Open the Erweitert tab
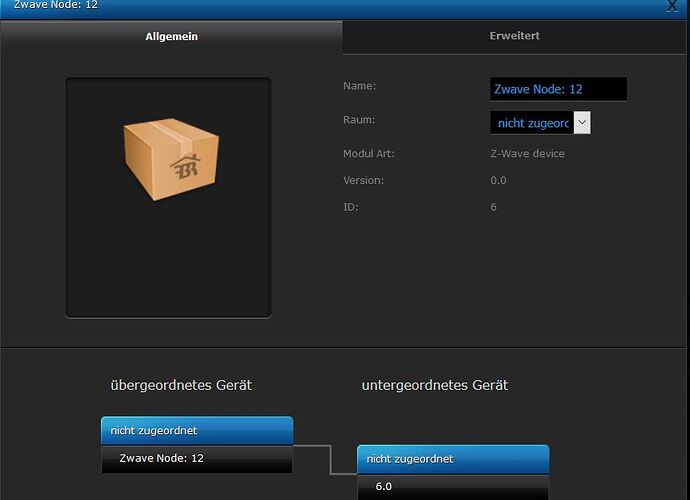The height and width of the screenshot is (500, 690). [x=514, y=37]
